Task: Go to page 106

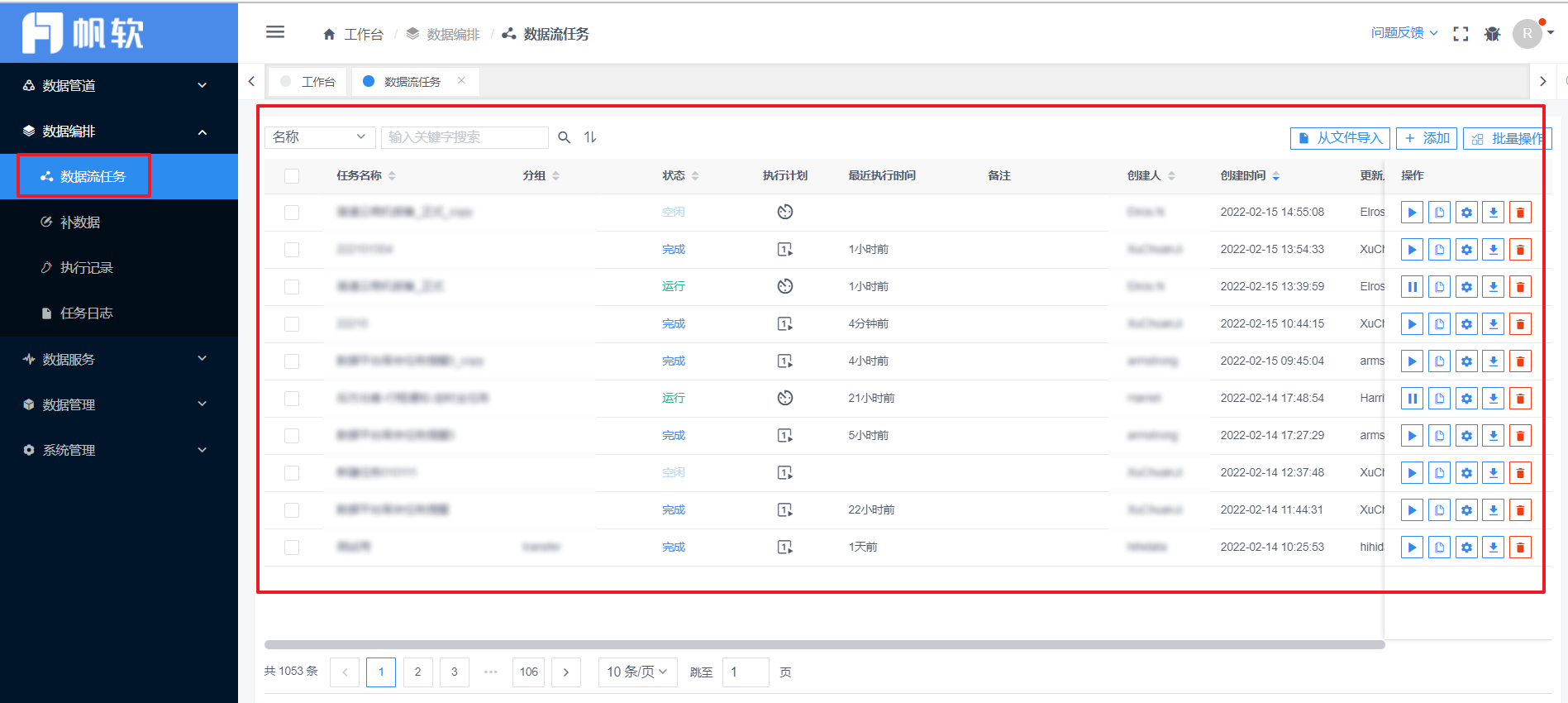Action: 529,672
